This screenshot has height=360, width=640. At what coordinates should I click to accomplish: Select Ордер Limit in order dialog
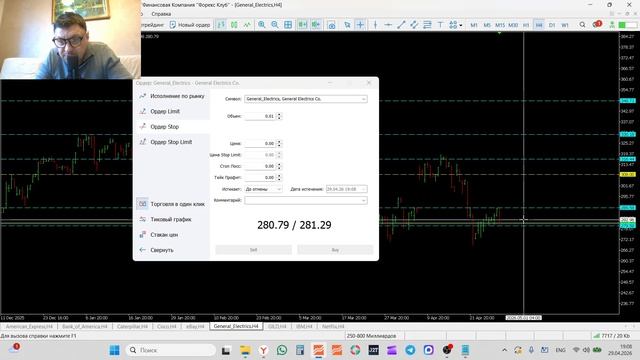(172, 111)
